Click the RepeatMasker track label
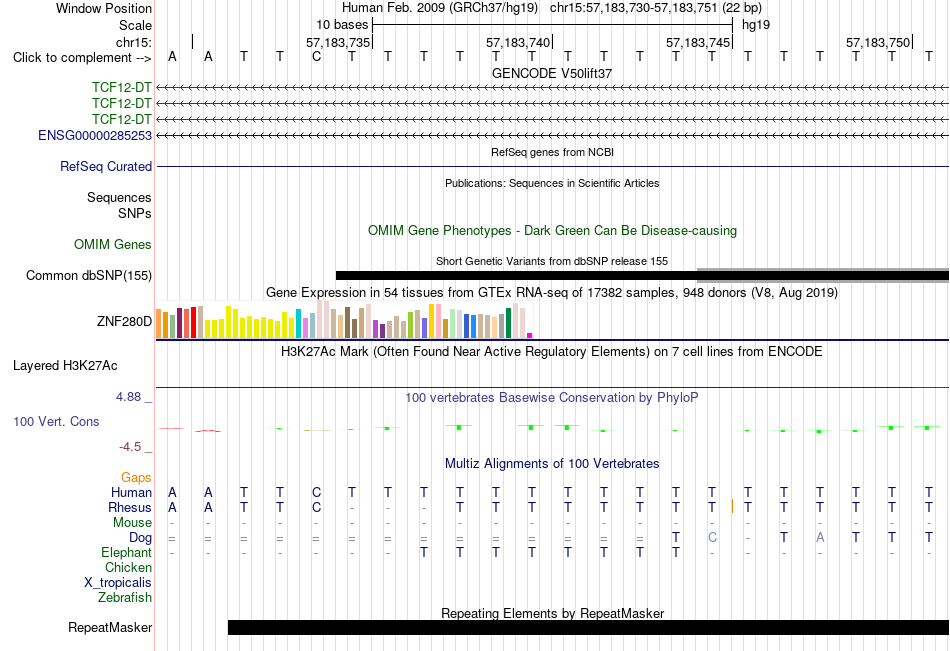 click(110, 627)
